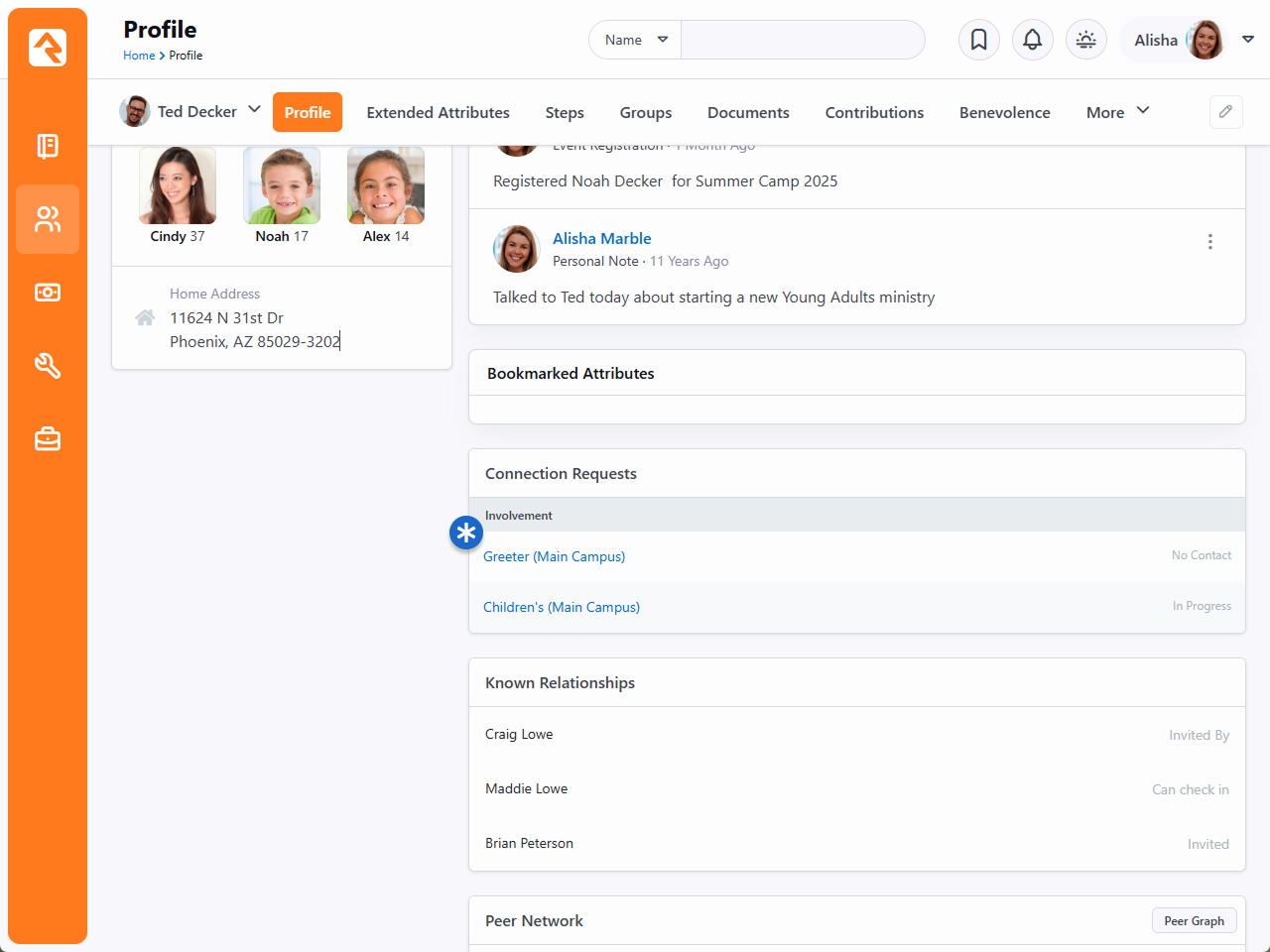
Task: Open Greeter (Main Campus) connection request
Action: tap(554, 556)
